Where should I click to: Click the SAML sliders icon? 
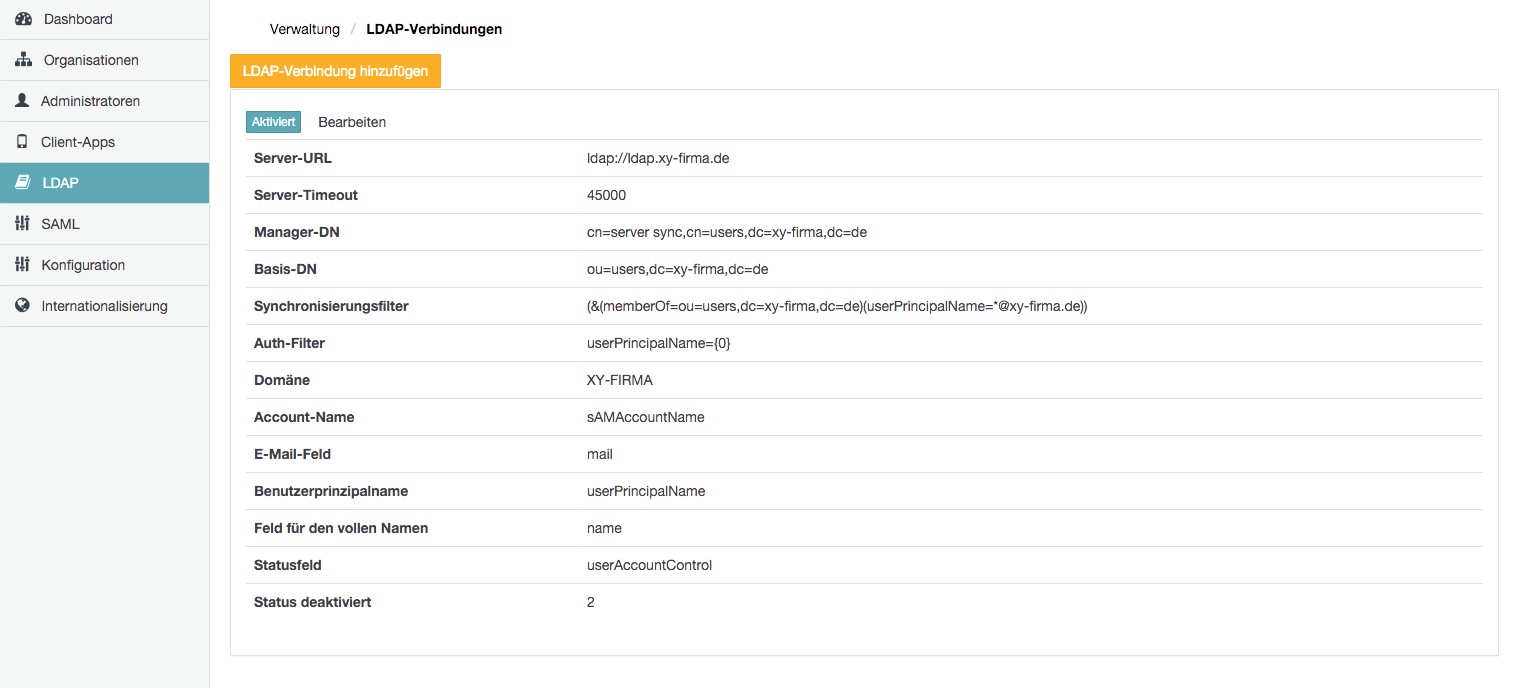22,224
